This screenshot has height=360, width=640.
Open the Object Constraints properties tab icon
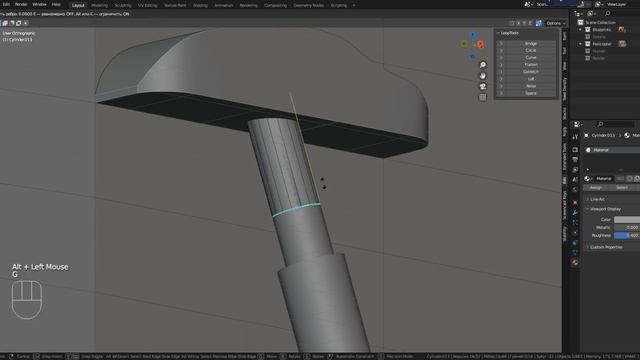click(575, 243)
